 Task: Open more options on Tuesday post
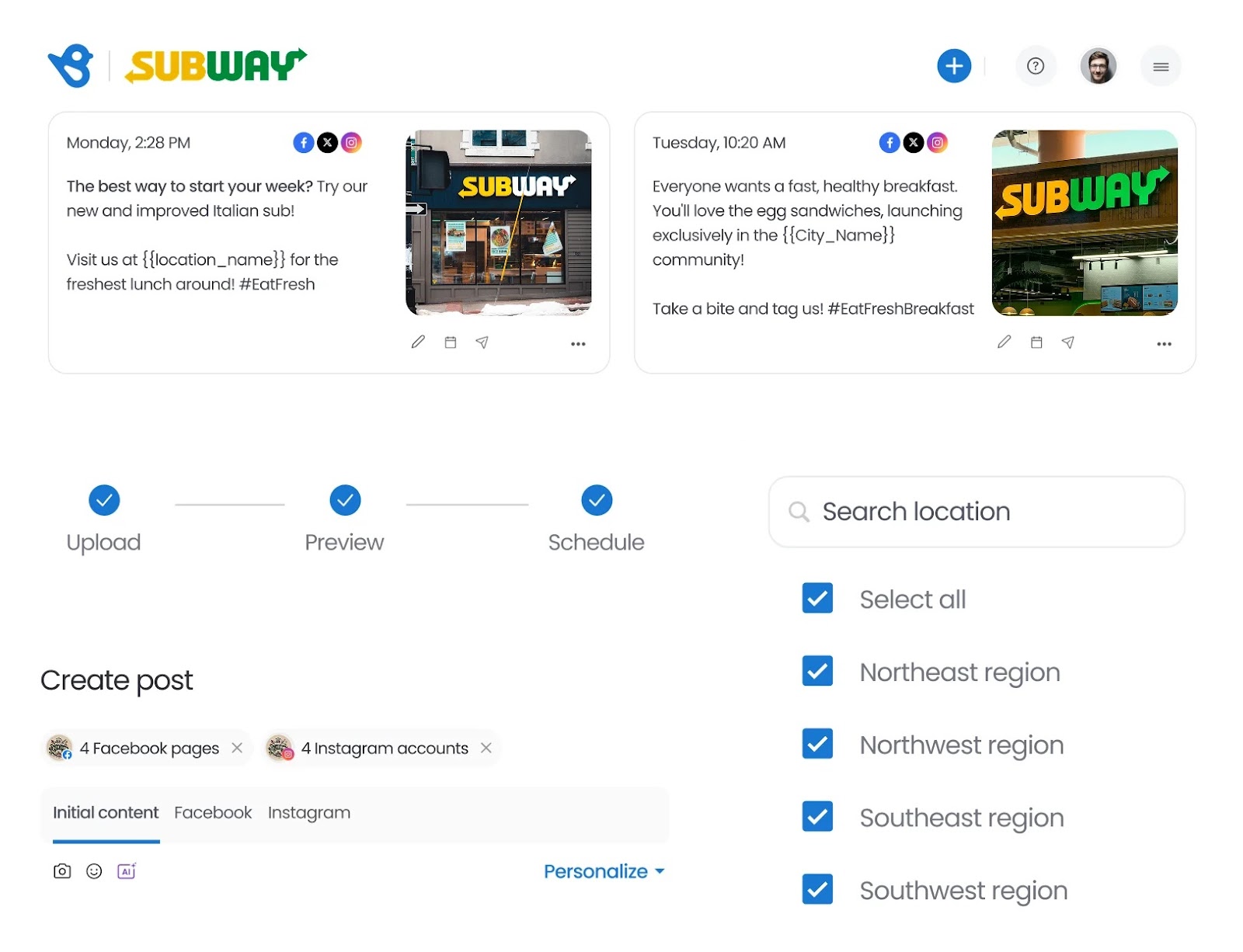point(1164,343)
